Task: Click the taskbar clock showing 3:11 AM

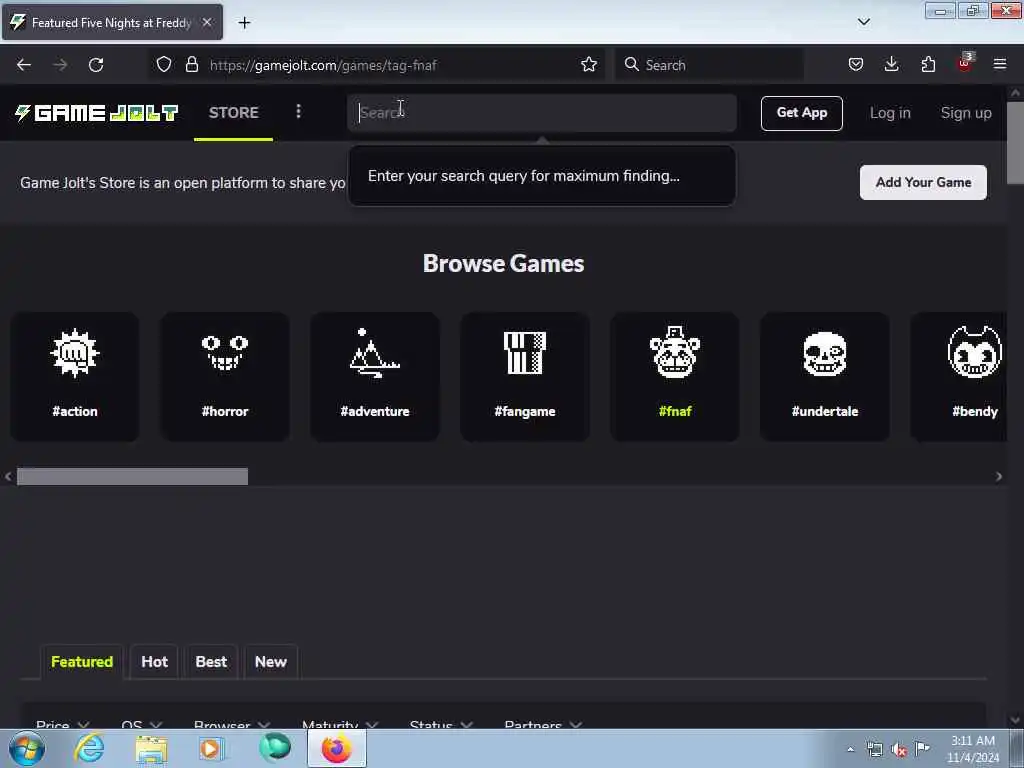Action: pos(972,749)
